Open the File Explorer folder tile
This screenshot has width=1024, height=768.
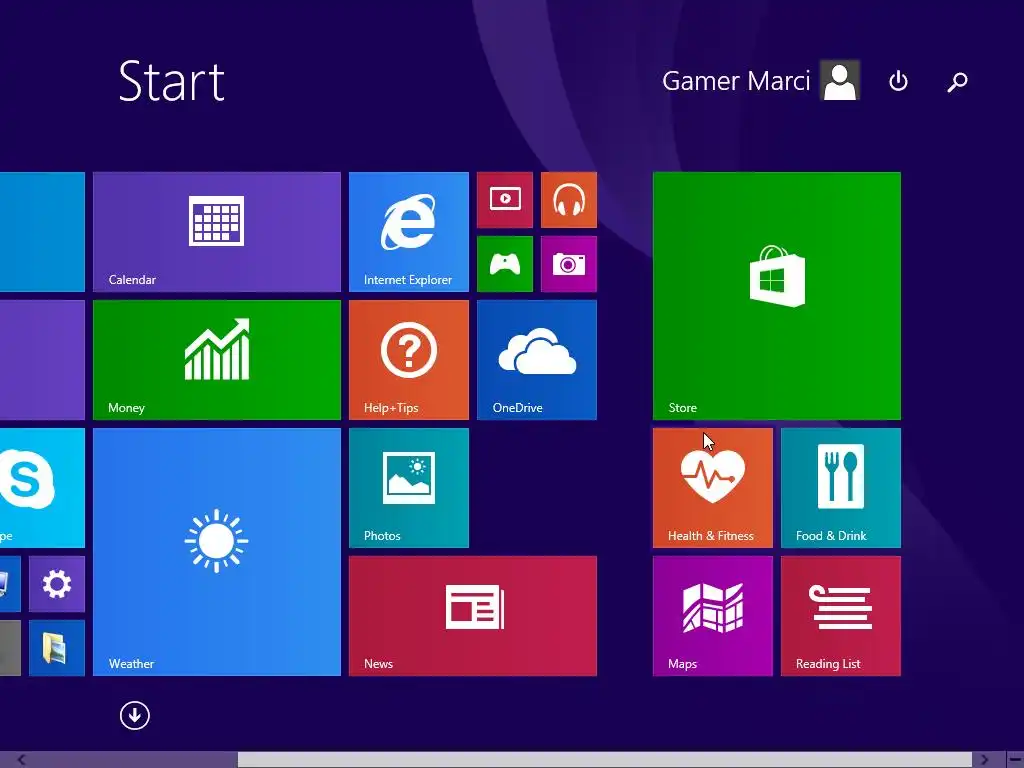[57, 648]
